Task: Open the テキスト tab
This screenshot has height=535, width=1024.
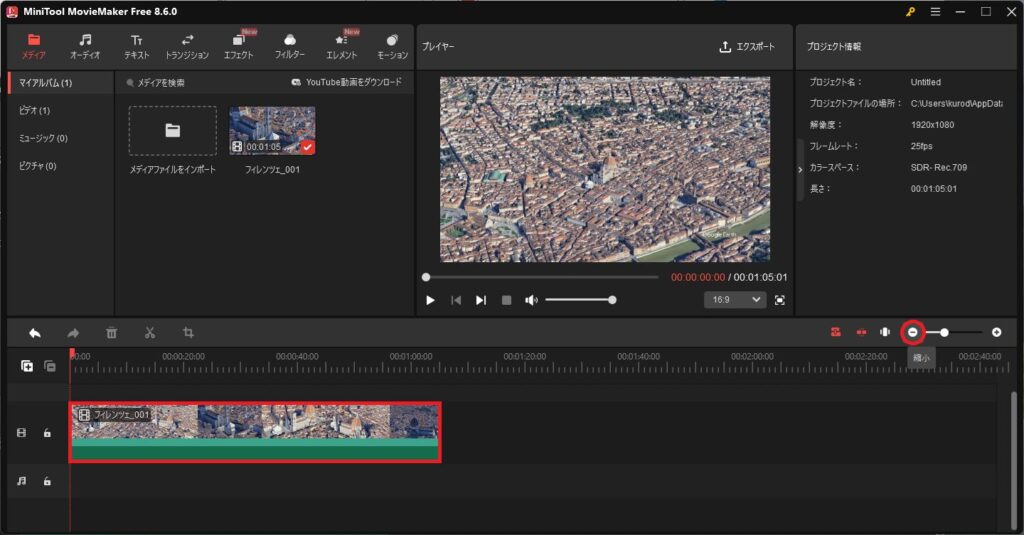Action: (136, 47)
